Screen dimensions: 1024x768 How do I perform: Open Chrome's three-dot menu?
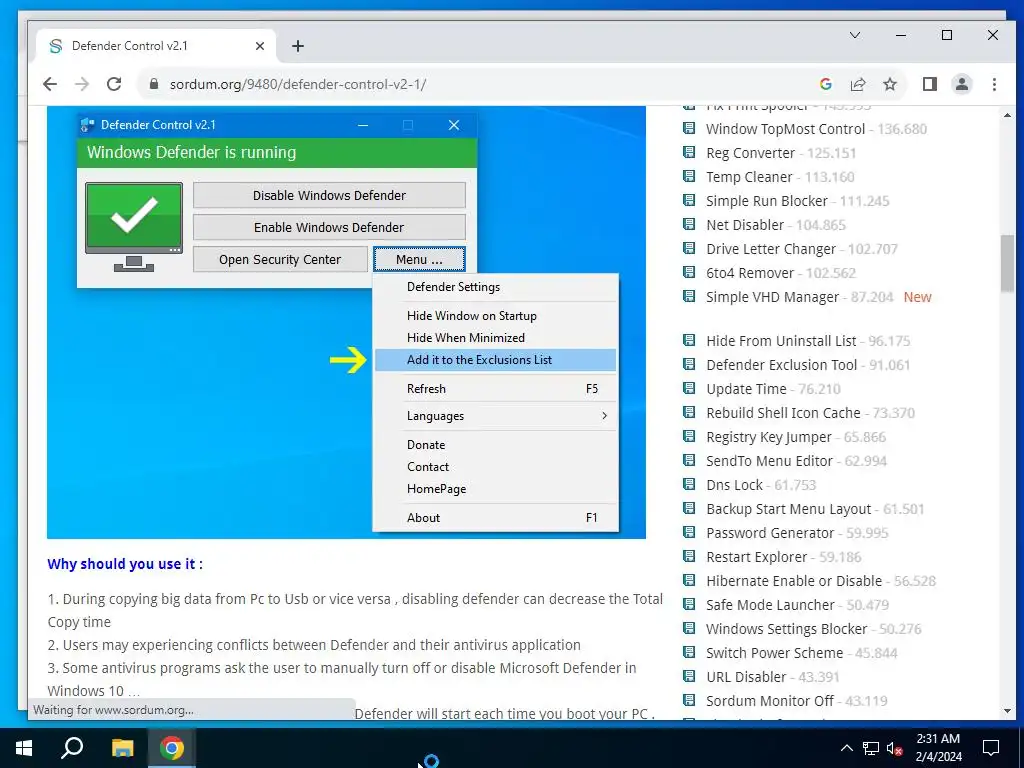point(994,84)
